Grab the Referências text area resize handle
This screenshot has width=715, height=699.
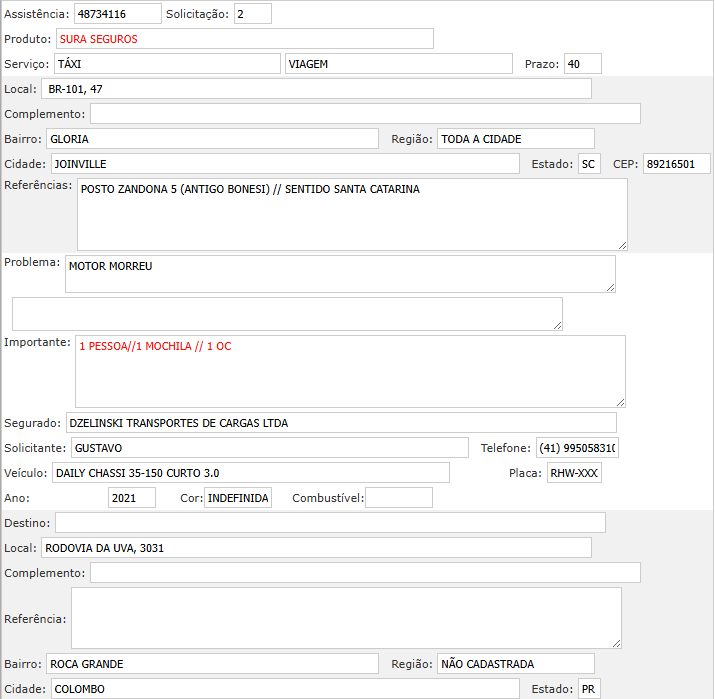tap(622, 245)
